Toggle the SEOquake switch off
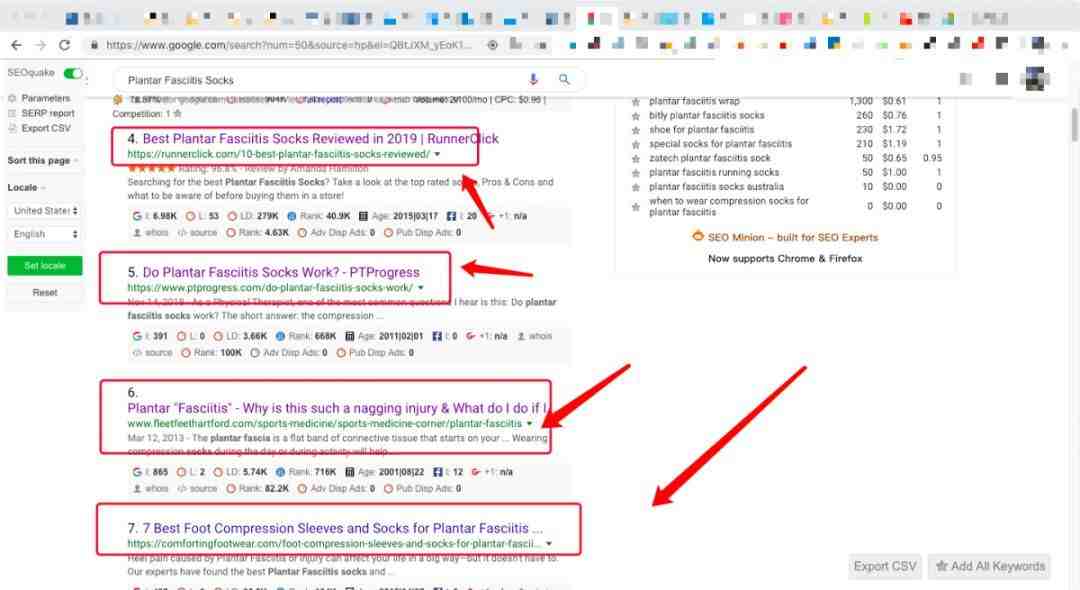1080x590 pixels. (x=72, y=73)
